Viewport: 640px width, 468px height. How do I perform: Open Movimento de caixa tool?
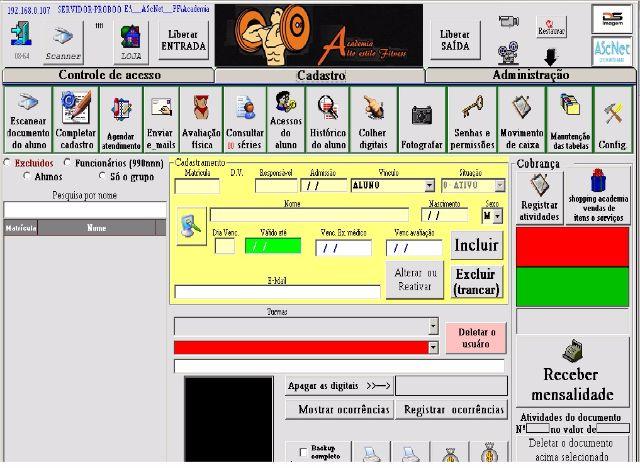pyautogui.click(x=522, y=120)
